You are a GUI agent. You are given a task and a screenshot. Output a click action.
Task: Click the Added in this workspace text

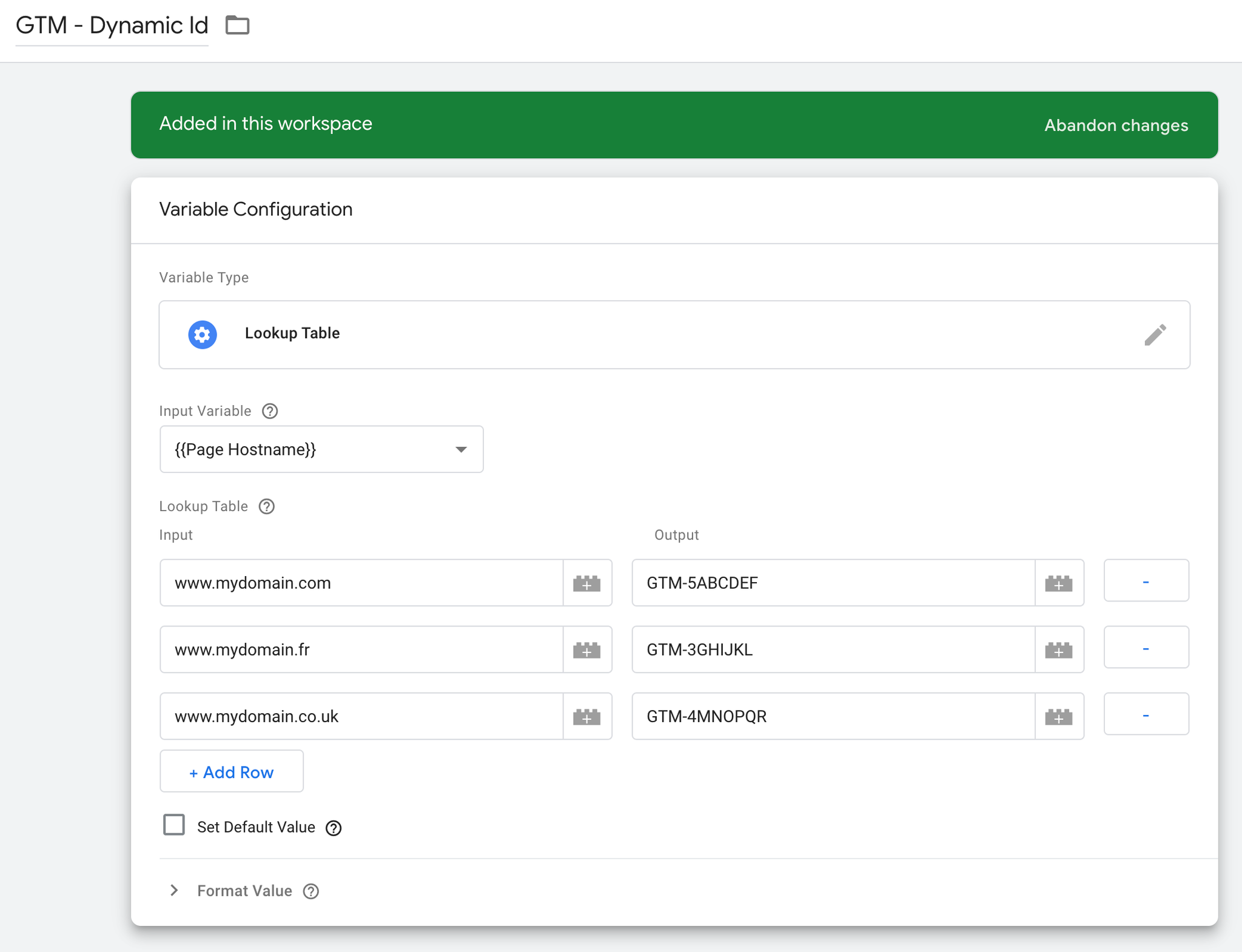(x=266, y=124)
